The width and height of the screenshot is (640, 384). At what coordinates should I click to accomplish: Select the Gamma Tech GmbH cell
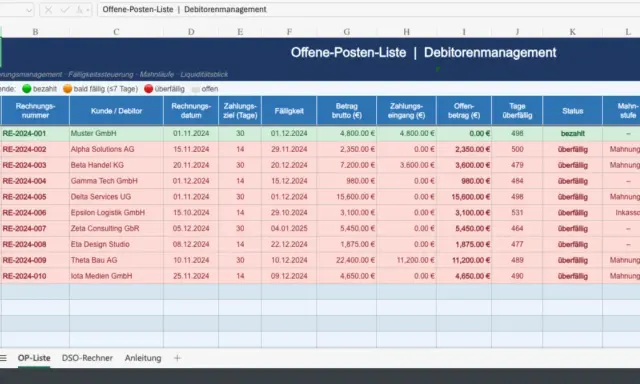(116, 181)
